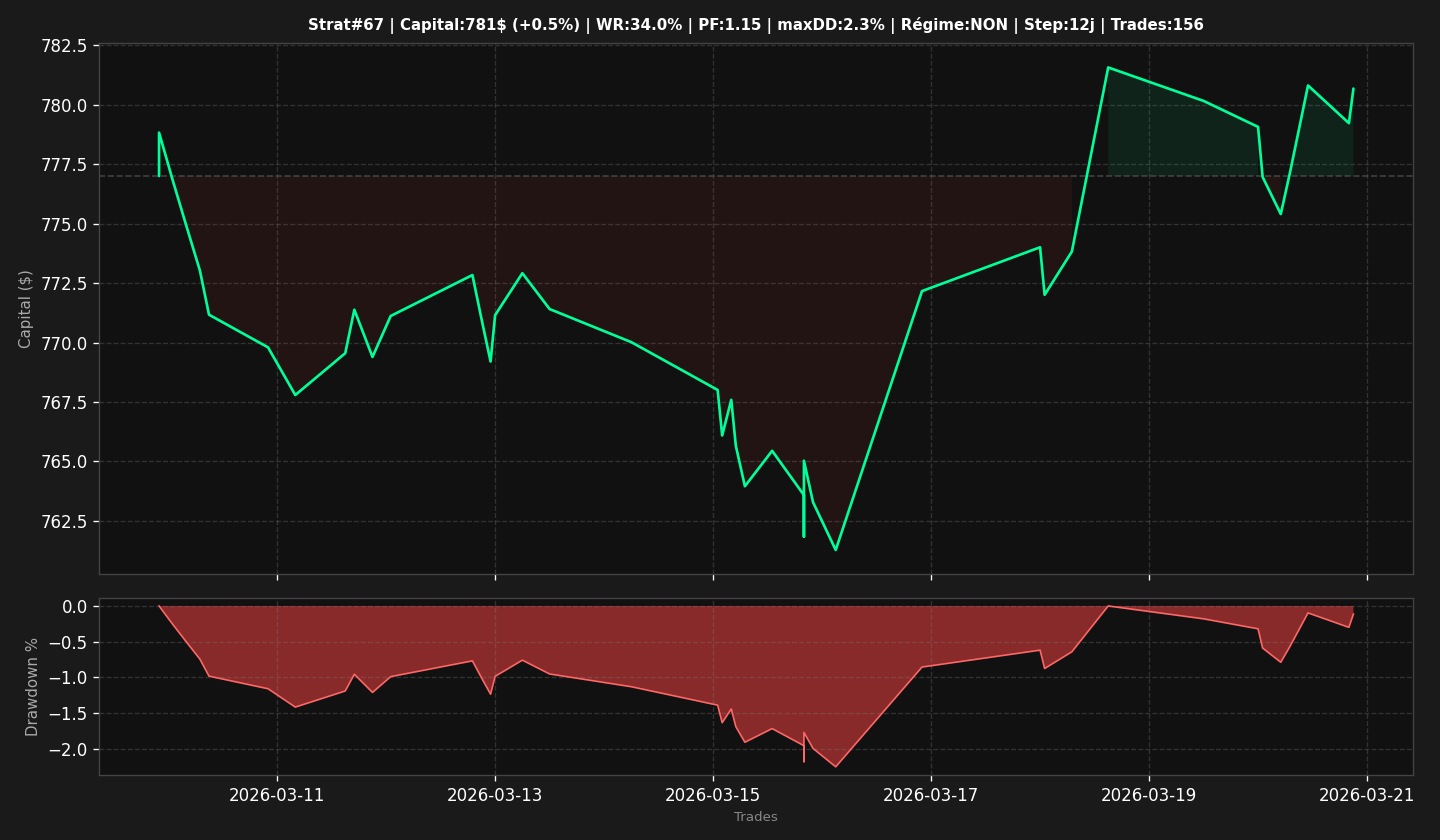This screenshot has height=840, width=1440.
Task: Click the deepest point of the drawdown curve
Action: tap(836, 766)
